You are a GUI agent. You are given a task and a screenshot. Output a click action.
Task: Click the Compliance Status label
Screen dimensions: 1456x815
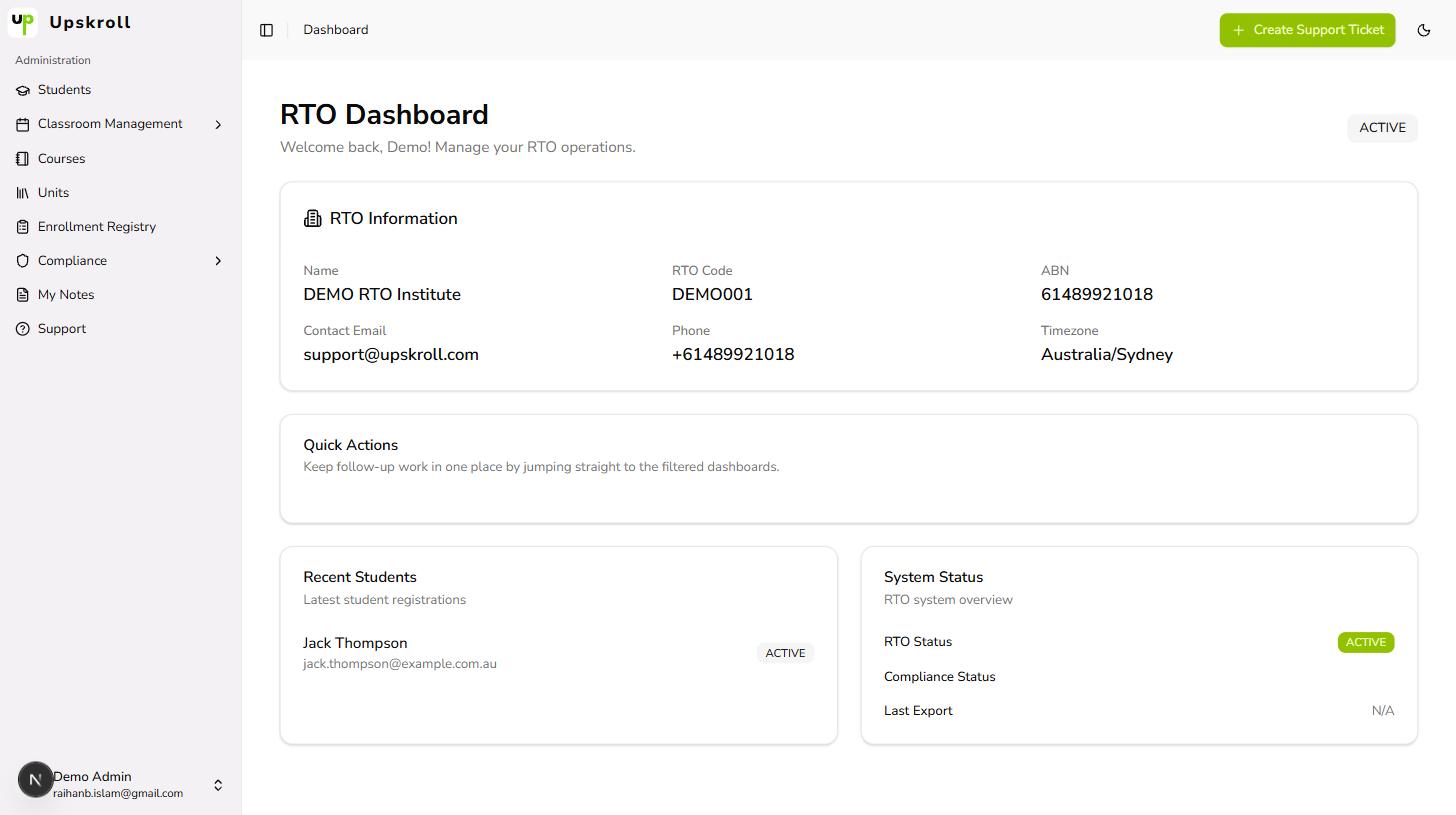(x=940, y=677)
